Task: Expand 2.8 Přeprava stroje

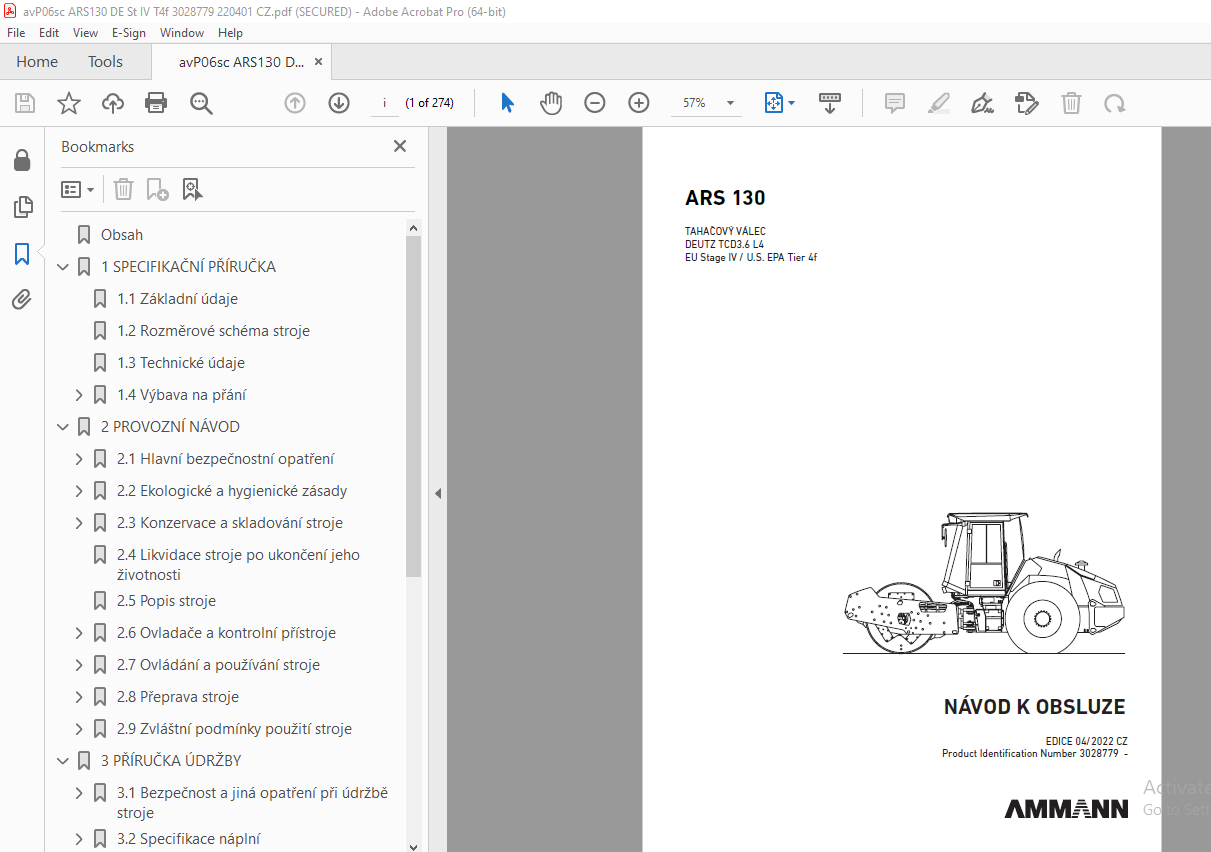Action: click(x=80, y=697)
